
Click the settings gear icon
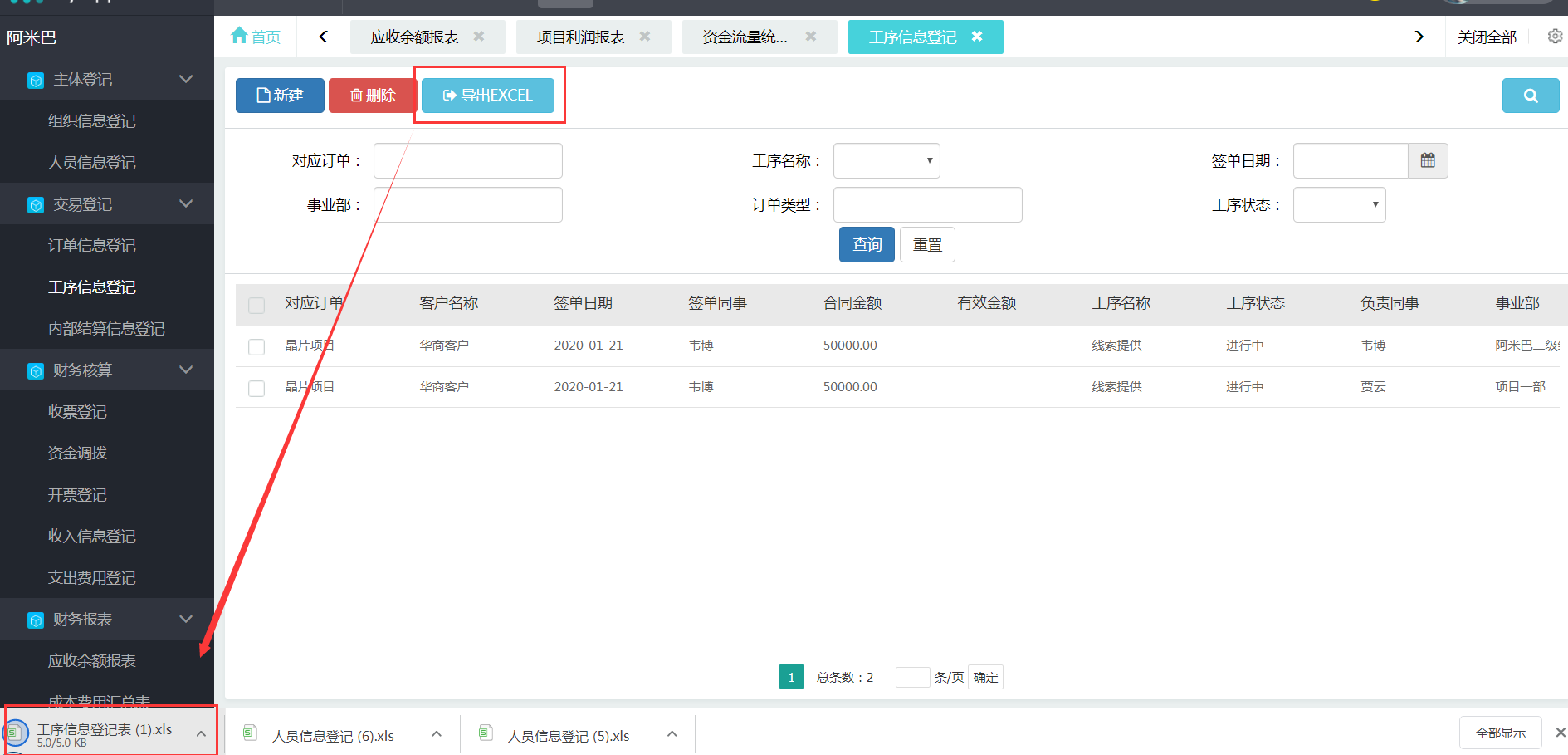(x=1555, y=37)
